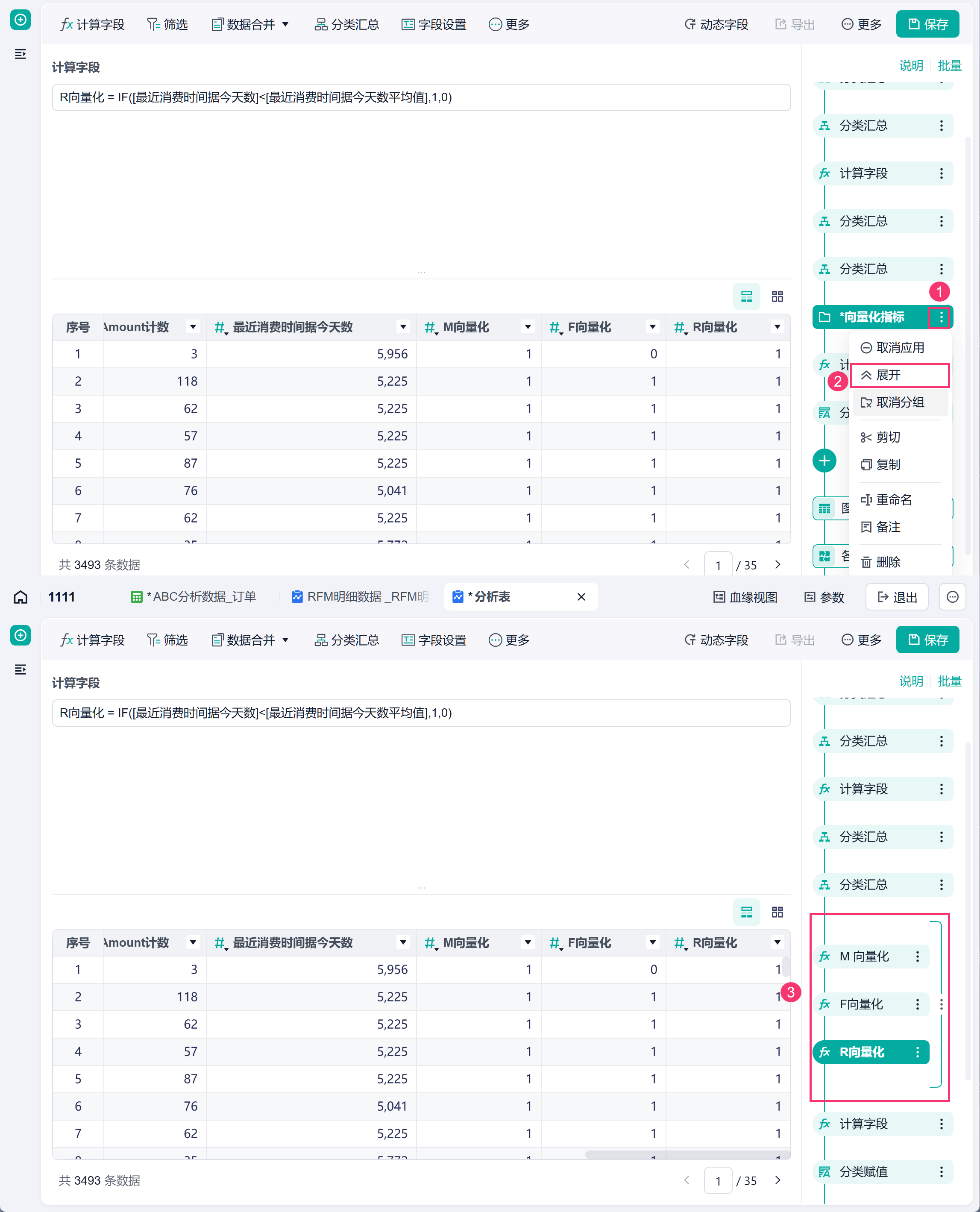Open three-dot menu of M 向量化 step
The width and height of the screenshot is (980, 1212).
[x=917, y=956]
